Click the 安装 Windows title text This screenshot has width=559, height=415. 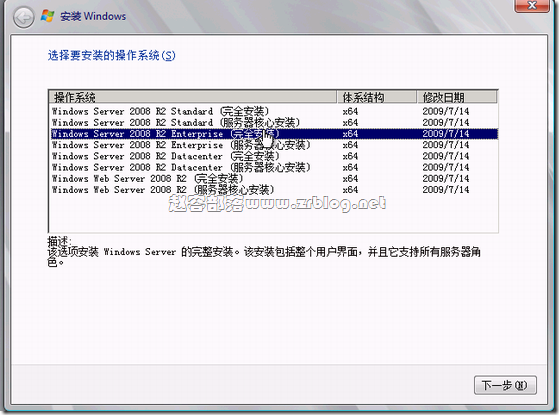tap(93, 16)
